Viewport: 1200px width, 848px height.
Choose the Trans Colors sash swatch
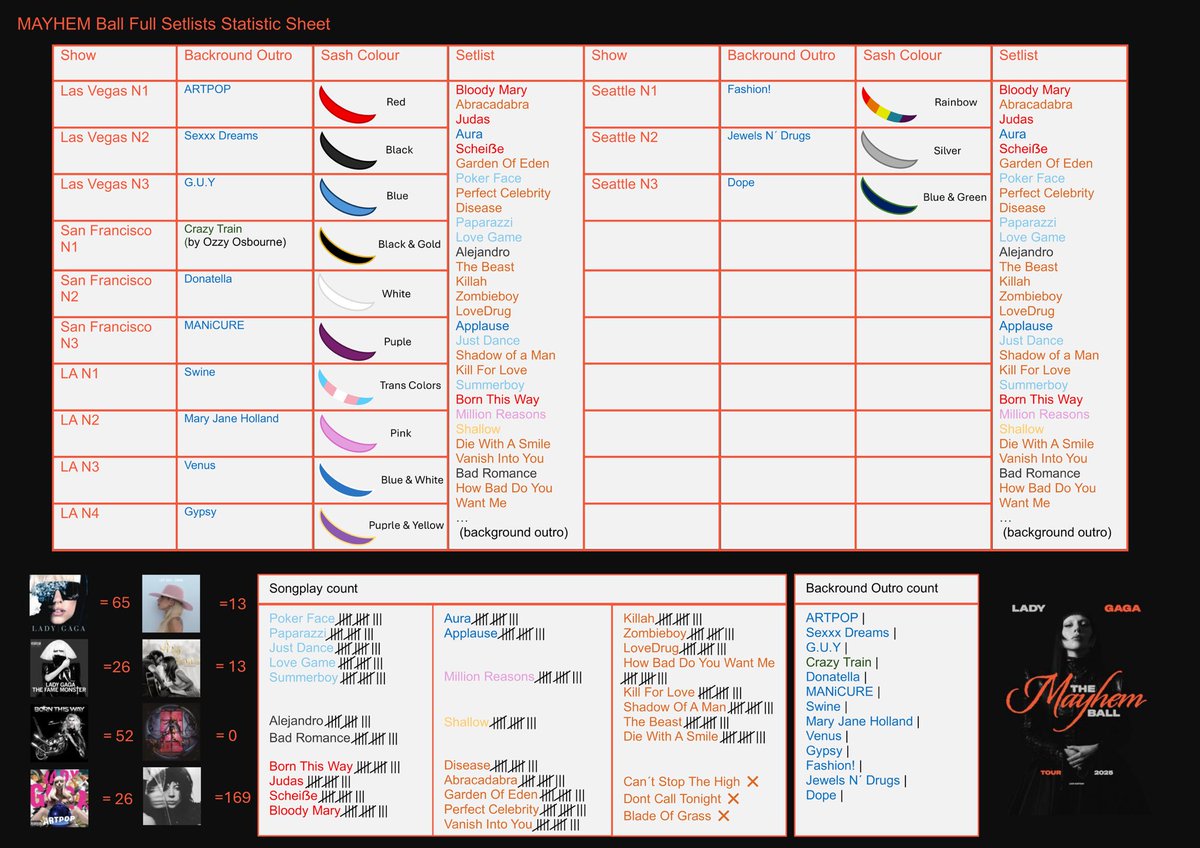(x=344, y=386)
